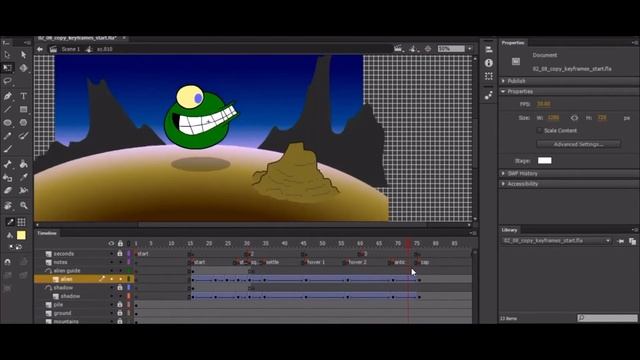Screen dimensions: 640x360
Task: Switch to the Properties panel tab
Action: [513, 42]
